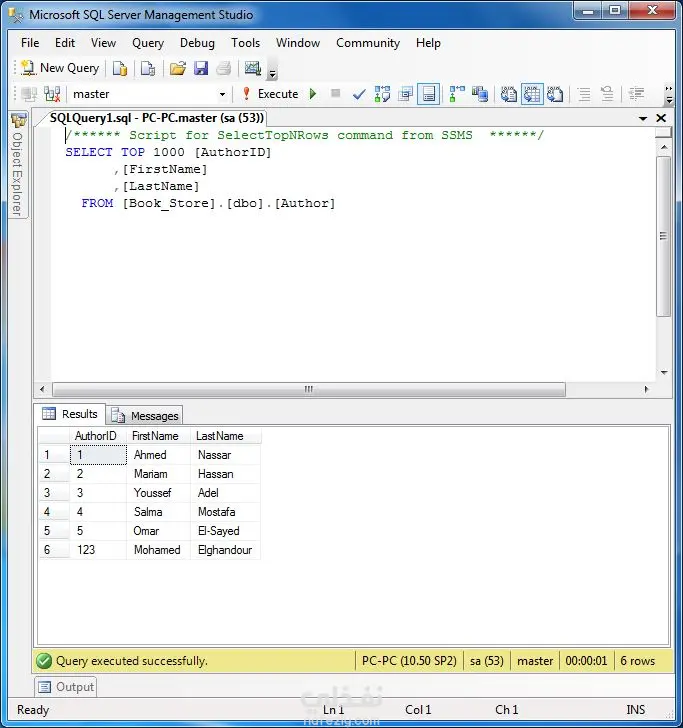Parse the query with the blue checkmark
This screenshot has width=683, height=728.
pyautogui.click(x=358, y=94)
